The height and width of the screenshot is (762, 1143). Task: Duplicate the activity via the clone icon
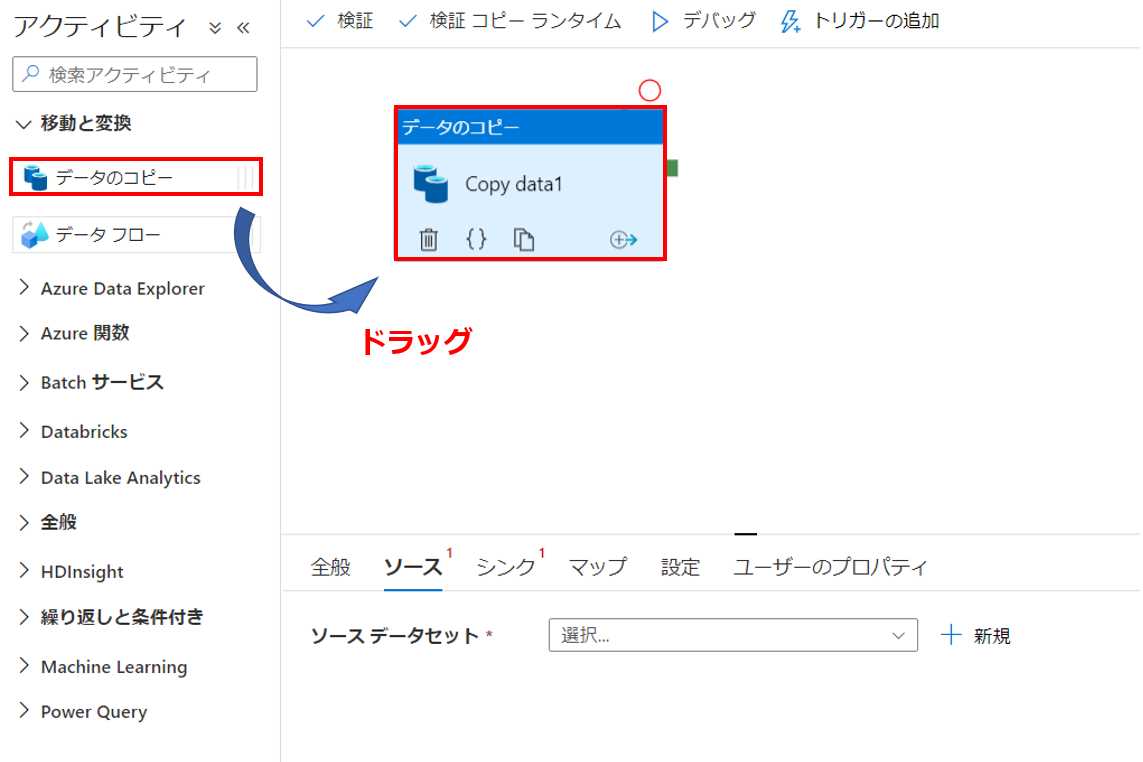point(524,239)
